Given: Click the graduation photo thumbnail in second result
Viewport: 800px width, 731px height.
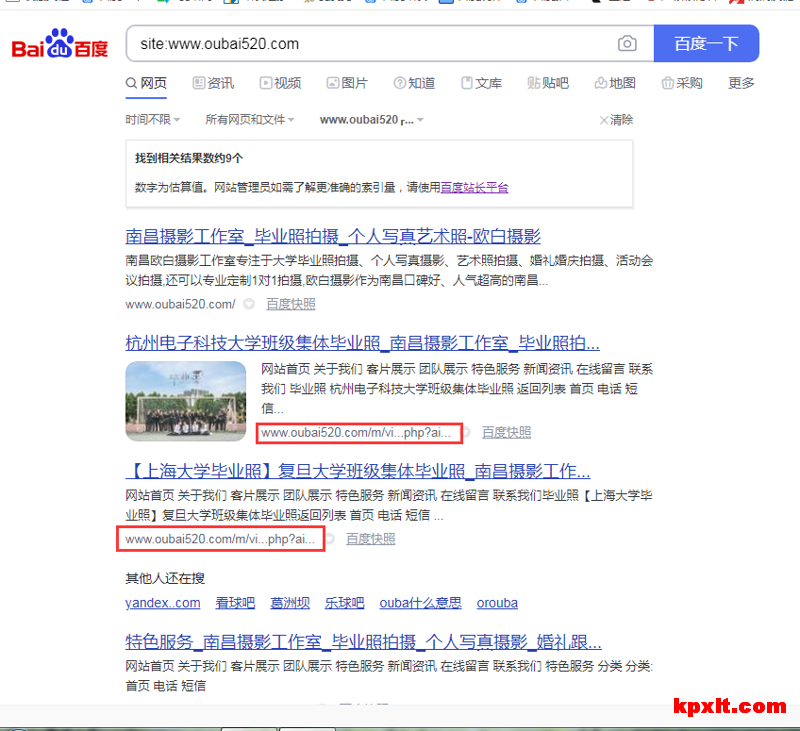Looking at the screenshot, I should pyautogui.click(x=186, y=401).
